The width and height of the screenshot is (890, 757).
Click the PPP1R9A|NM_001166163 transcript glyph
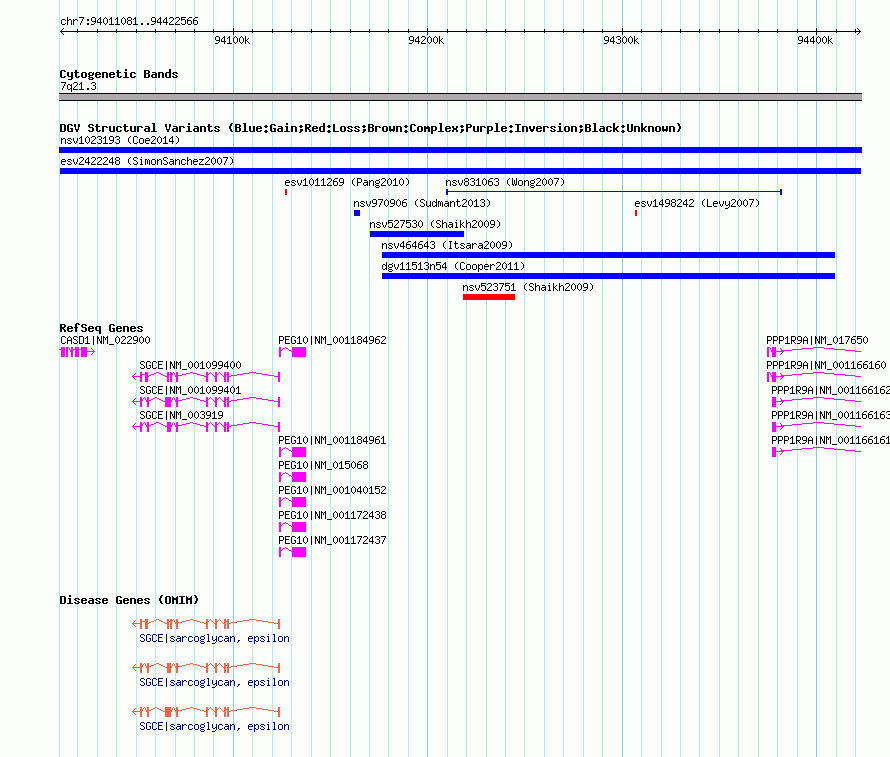point(816,427)
